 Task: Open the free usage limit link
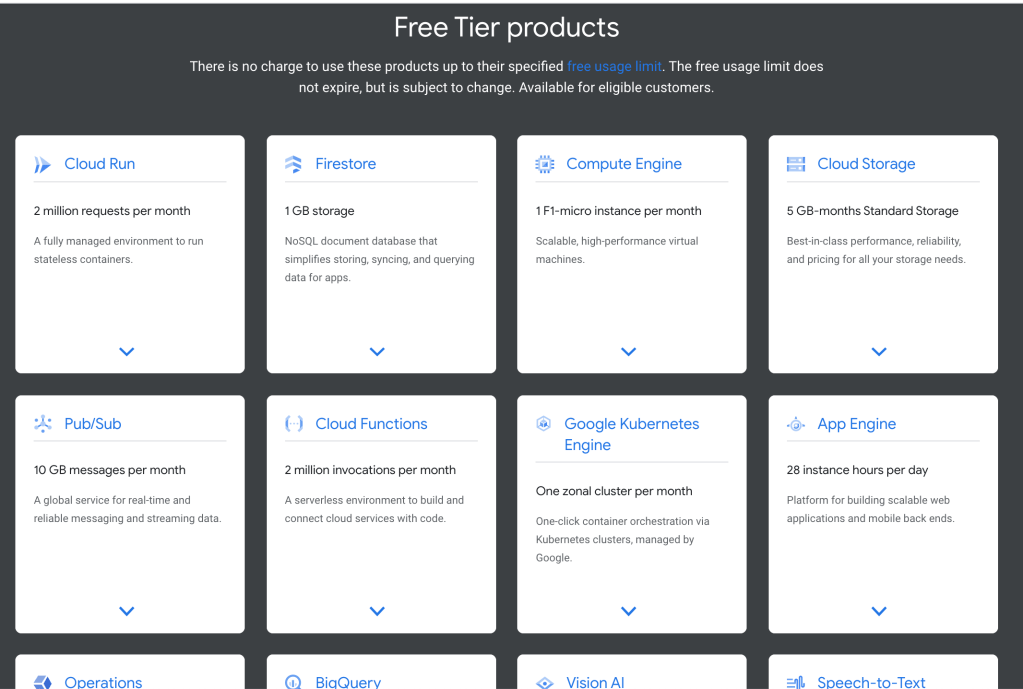pyautogui.click(x=614, y=67)
